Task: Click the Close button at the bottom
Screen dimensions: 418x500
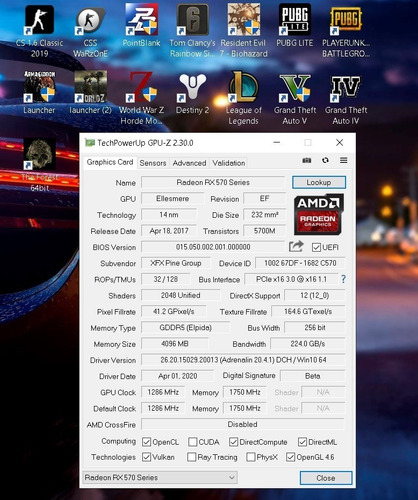Action: [x=326, y=478]
